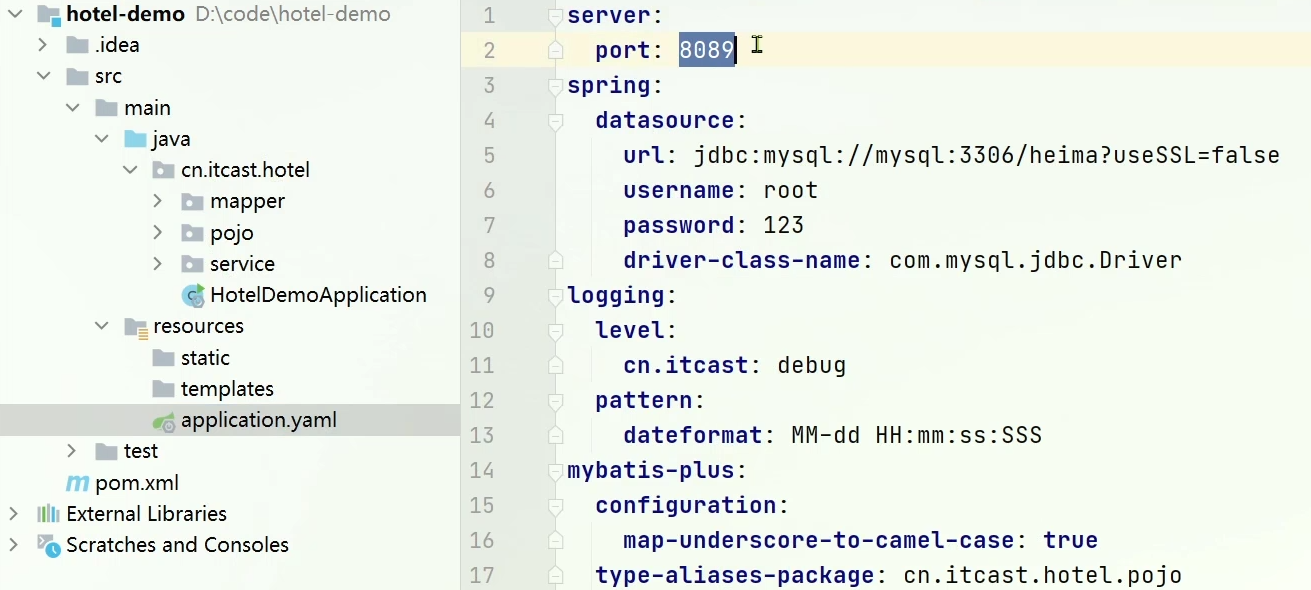Screen dimensions: 1311x590
Task: Toggle code fold marker at server line
Action: pyautogui.click(x=555, y=16)
